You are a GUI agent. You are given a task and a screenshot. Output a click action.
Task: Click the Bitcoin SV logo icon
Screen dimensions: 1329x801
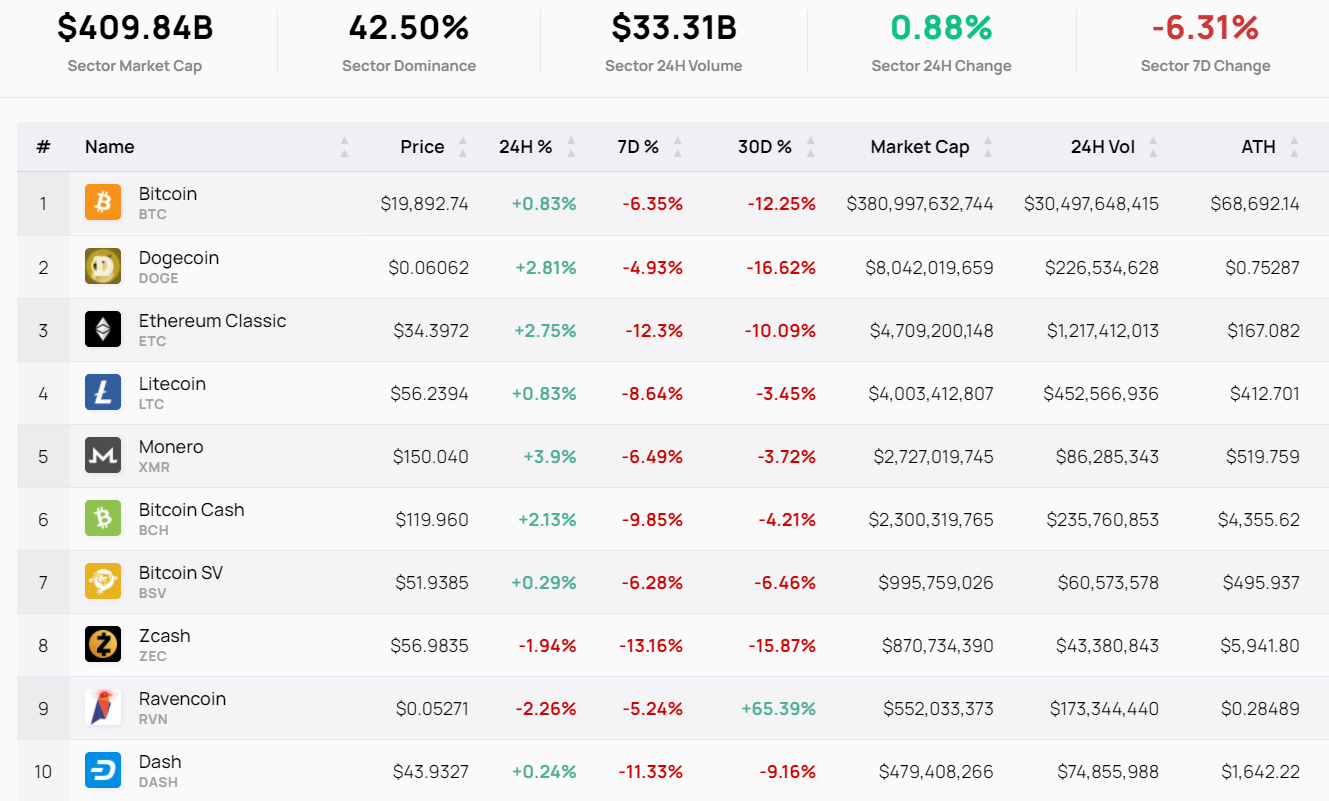(103, 581)
